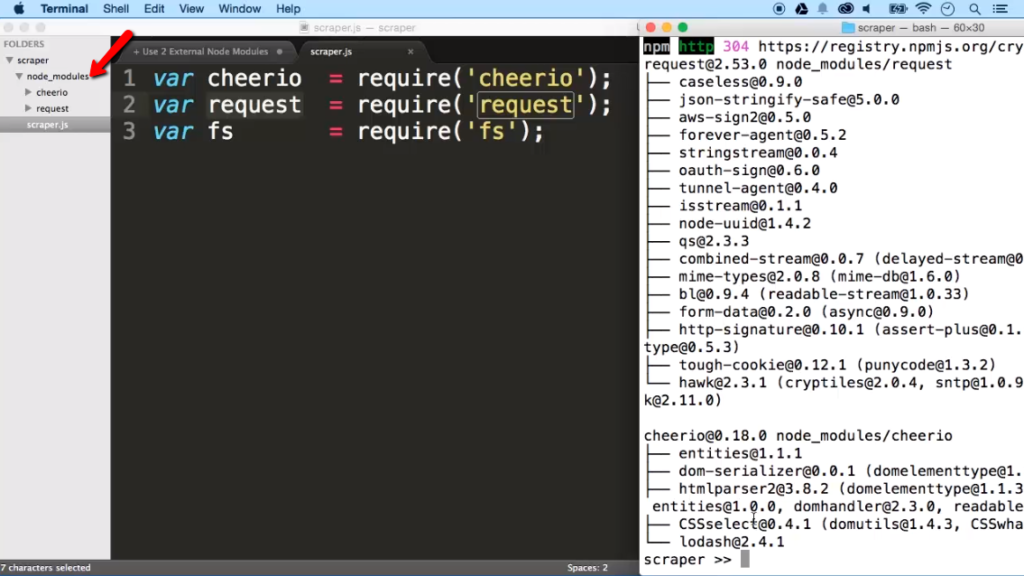
Task: Click the scraper.js document icon in title bar
Action: click(304, 27)
